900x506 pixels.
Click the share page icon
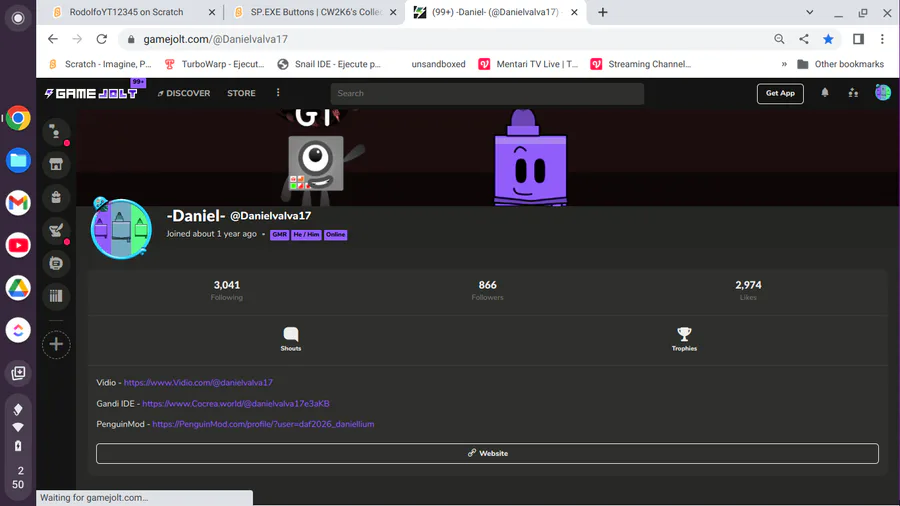coord(804,39)
